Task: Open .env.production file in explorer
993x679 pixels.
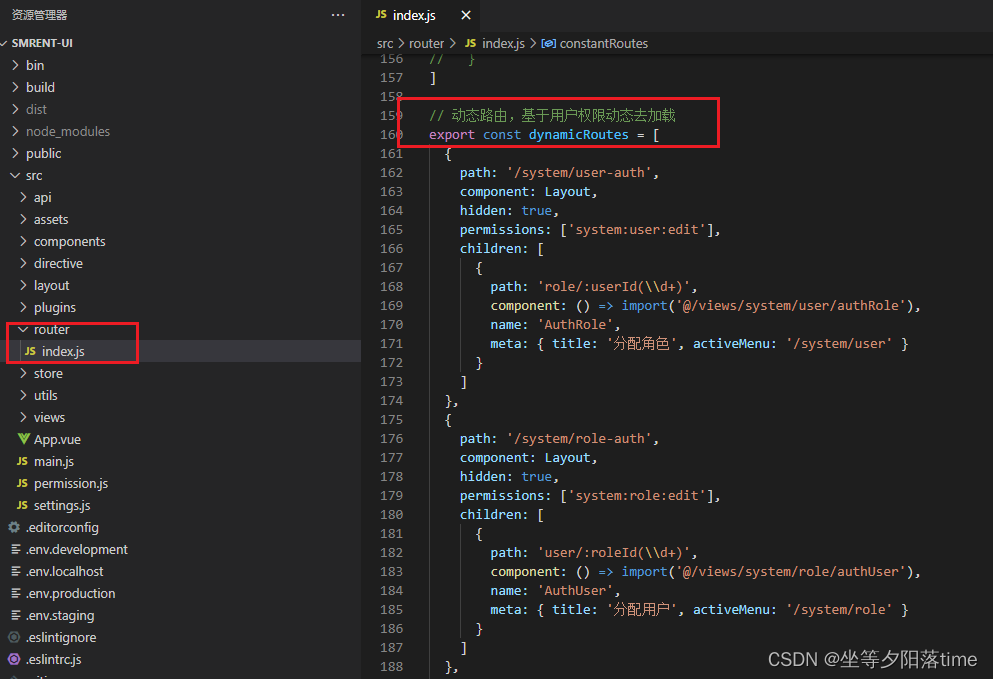Action: 70,593
